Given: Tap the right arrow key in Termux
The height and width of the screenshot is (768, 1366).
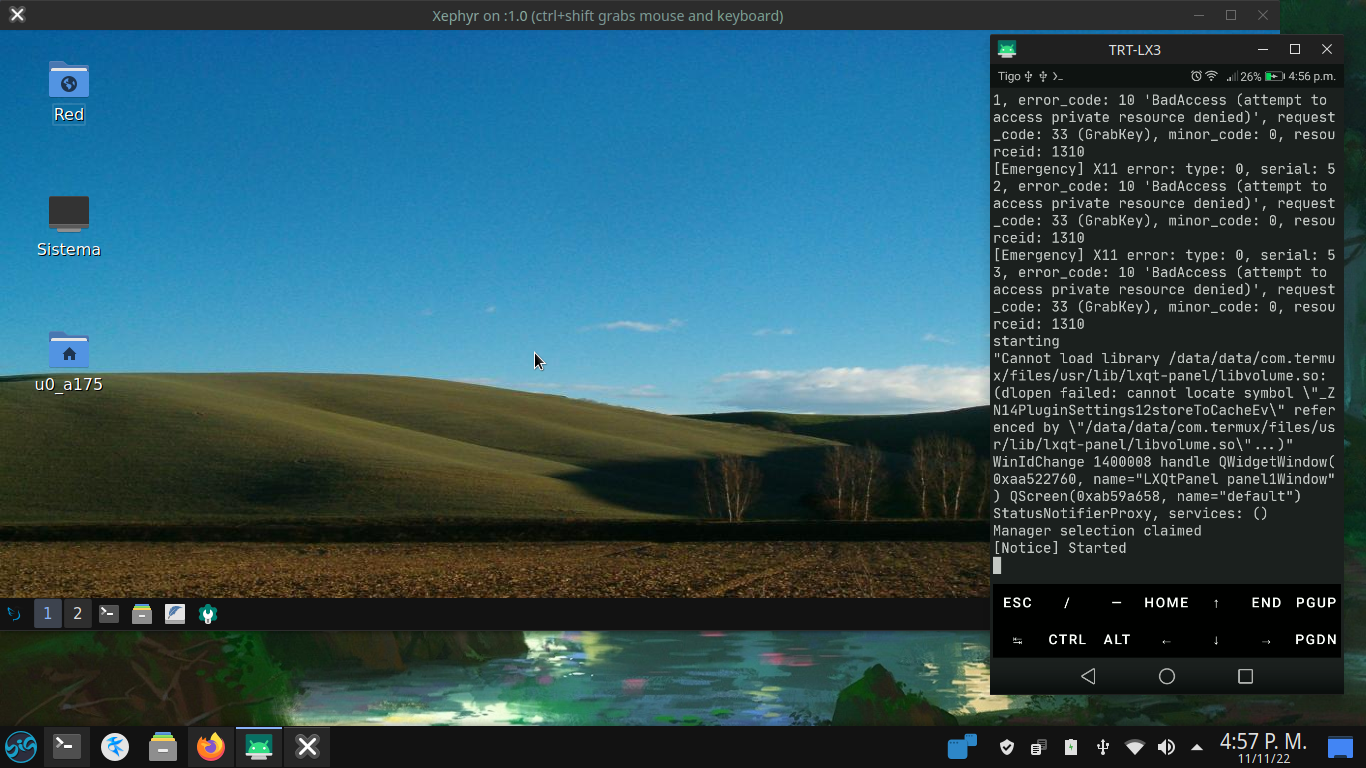Looking at the screenshot, I should coord(1266,640).
